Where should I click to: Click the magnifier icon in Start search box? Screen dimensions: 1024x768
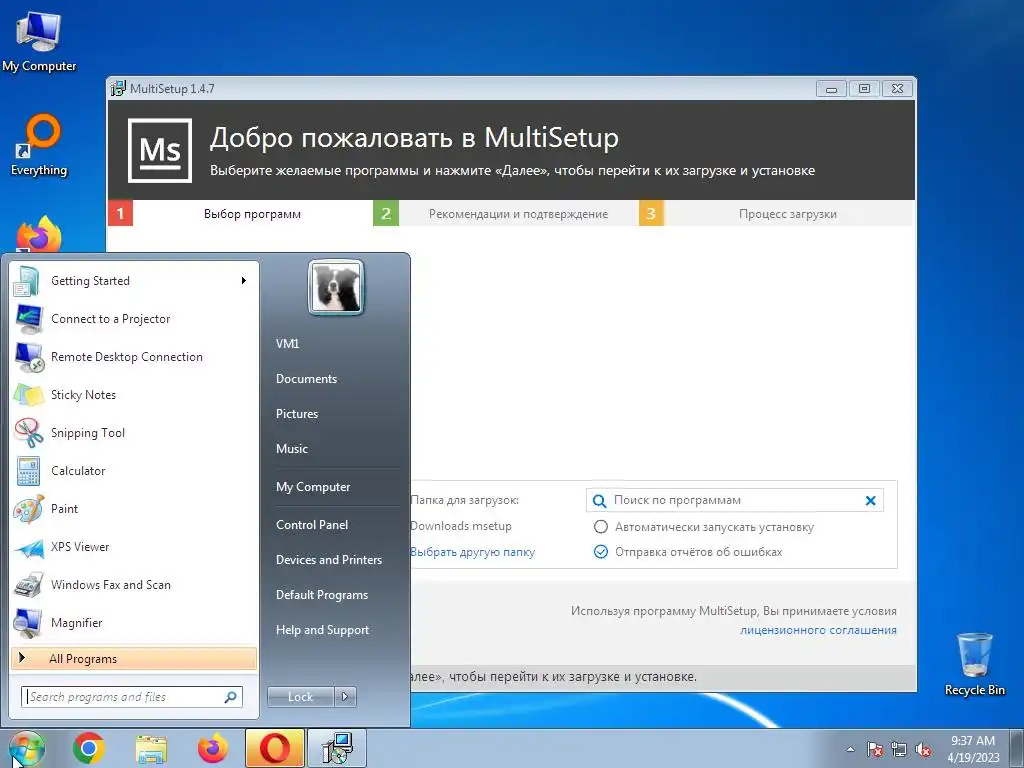click(230, 697)
